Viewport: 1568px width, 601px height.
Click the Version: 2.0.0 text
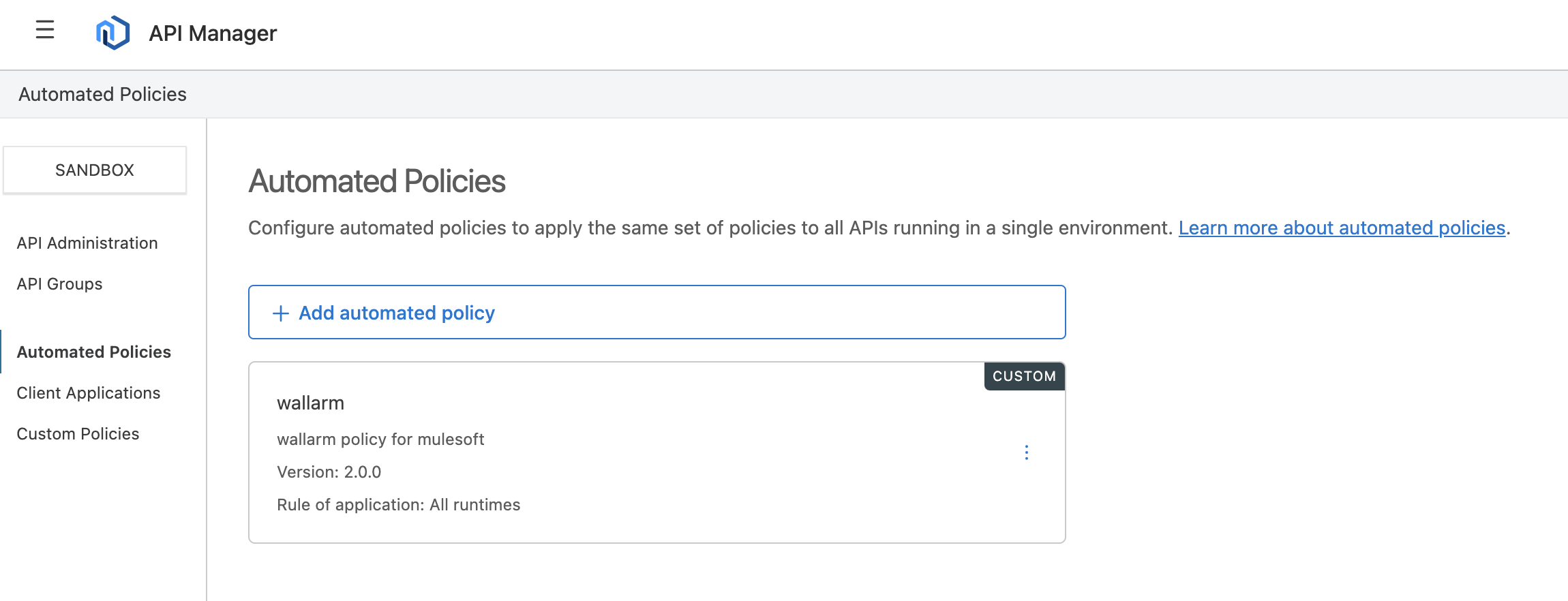pyautogui.click(x=329, y=472)
